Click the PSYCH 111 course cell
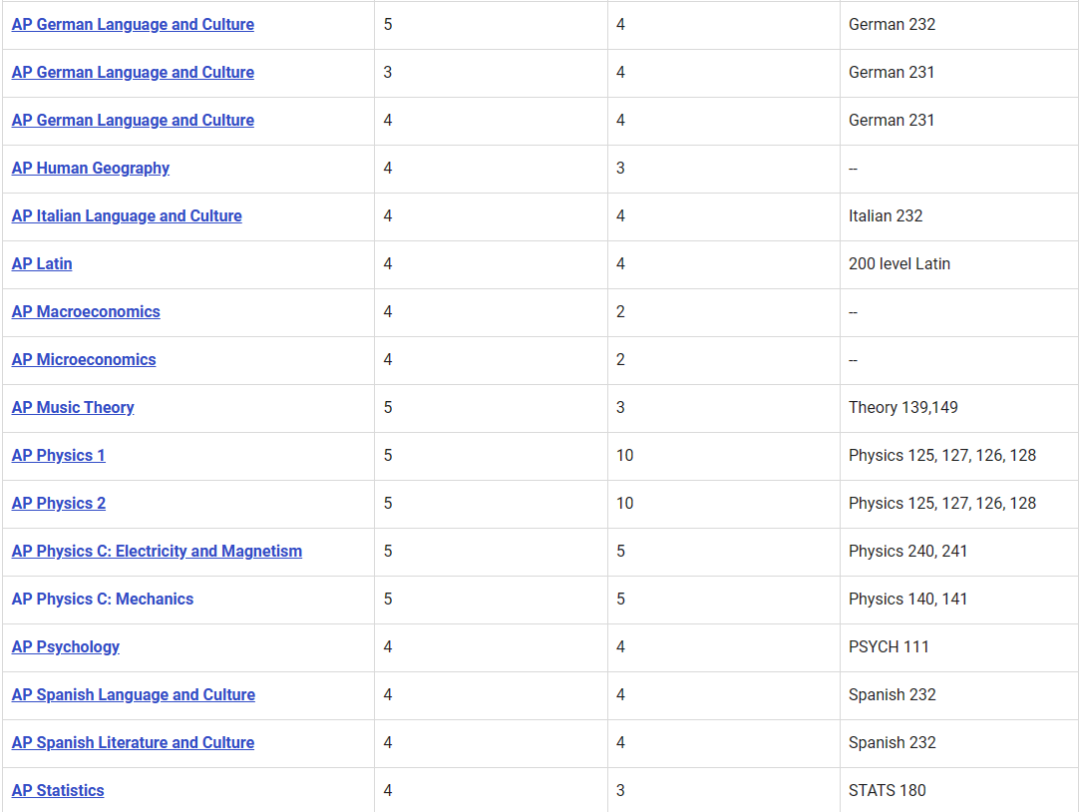The width and height of the screenshot is (1080, 812). (x=889, y=648)
